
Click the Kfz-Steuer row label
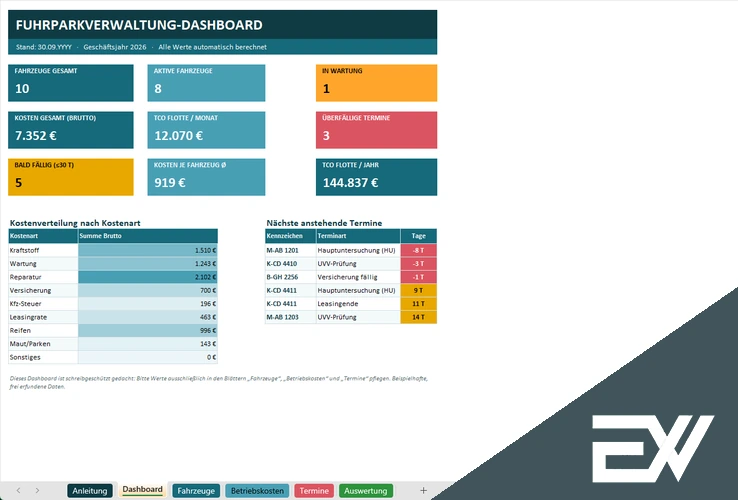pos(25,304)
